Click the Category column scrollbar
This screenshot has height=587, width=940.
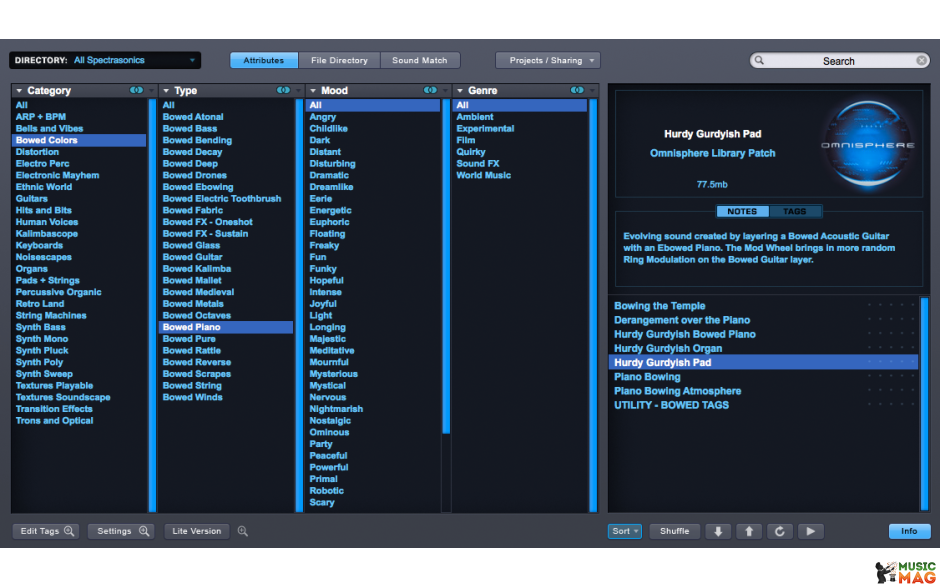pos(152,305)
